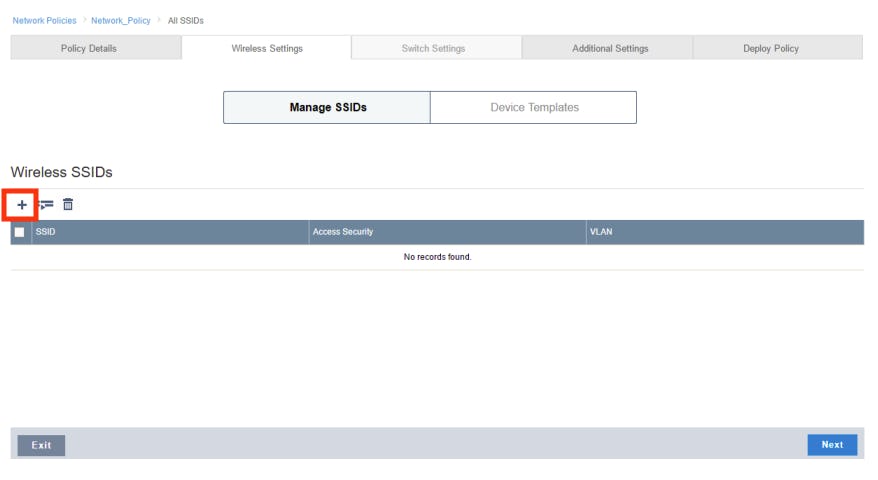Click the trash icon to delete SSID
This screenshot has width=878, height=480.
[x=68, y=205]
